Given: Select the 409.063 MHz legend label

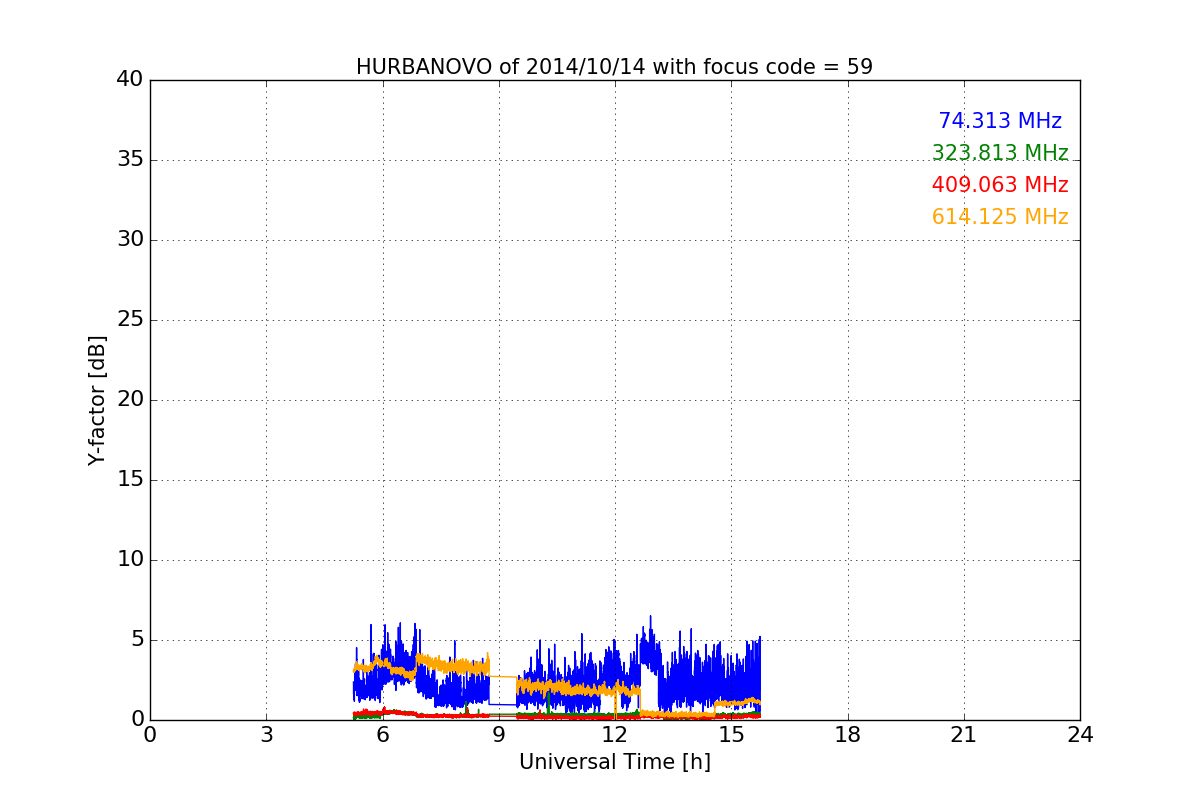Looking at the screenshot, I should (x=1000, y=185).
